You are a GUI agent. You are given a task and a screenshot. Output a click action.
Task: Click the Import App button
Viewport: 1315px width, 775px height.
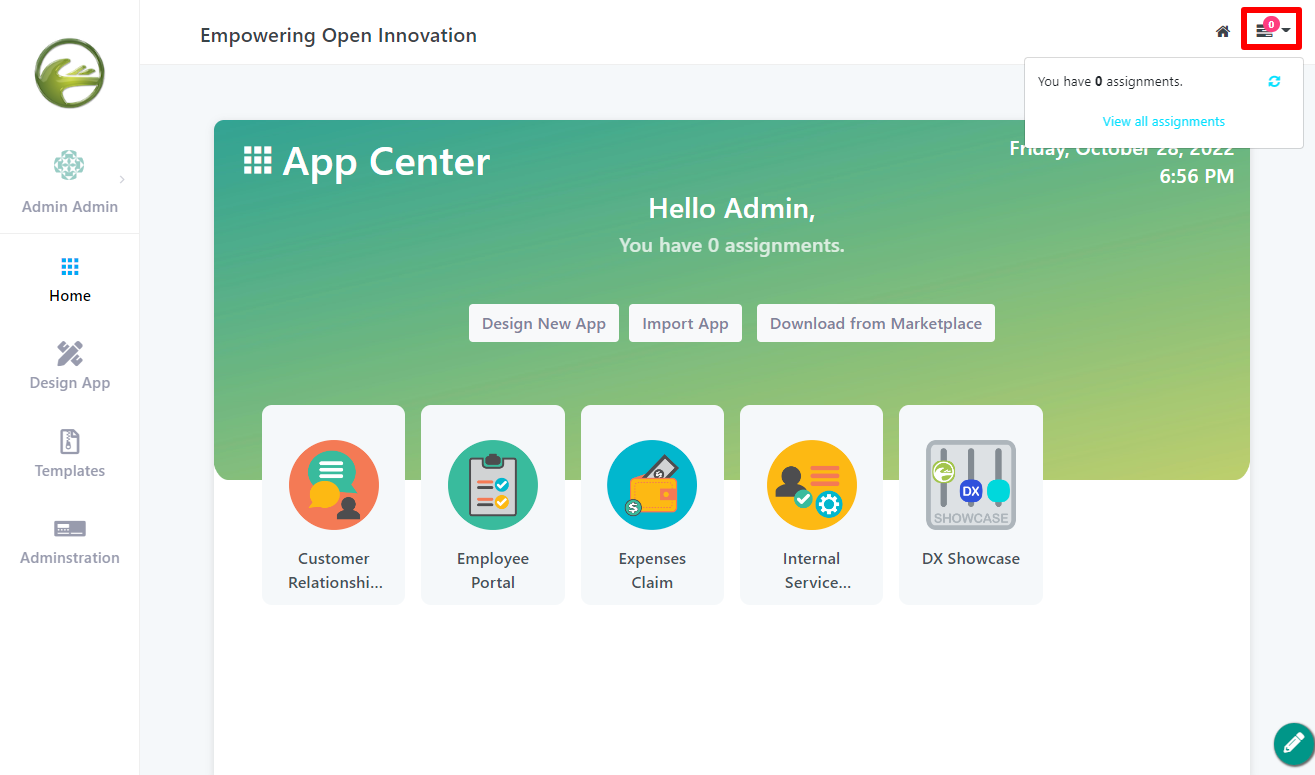pyautogui.click(x=685, y=323)
